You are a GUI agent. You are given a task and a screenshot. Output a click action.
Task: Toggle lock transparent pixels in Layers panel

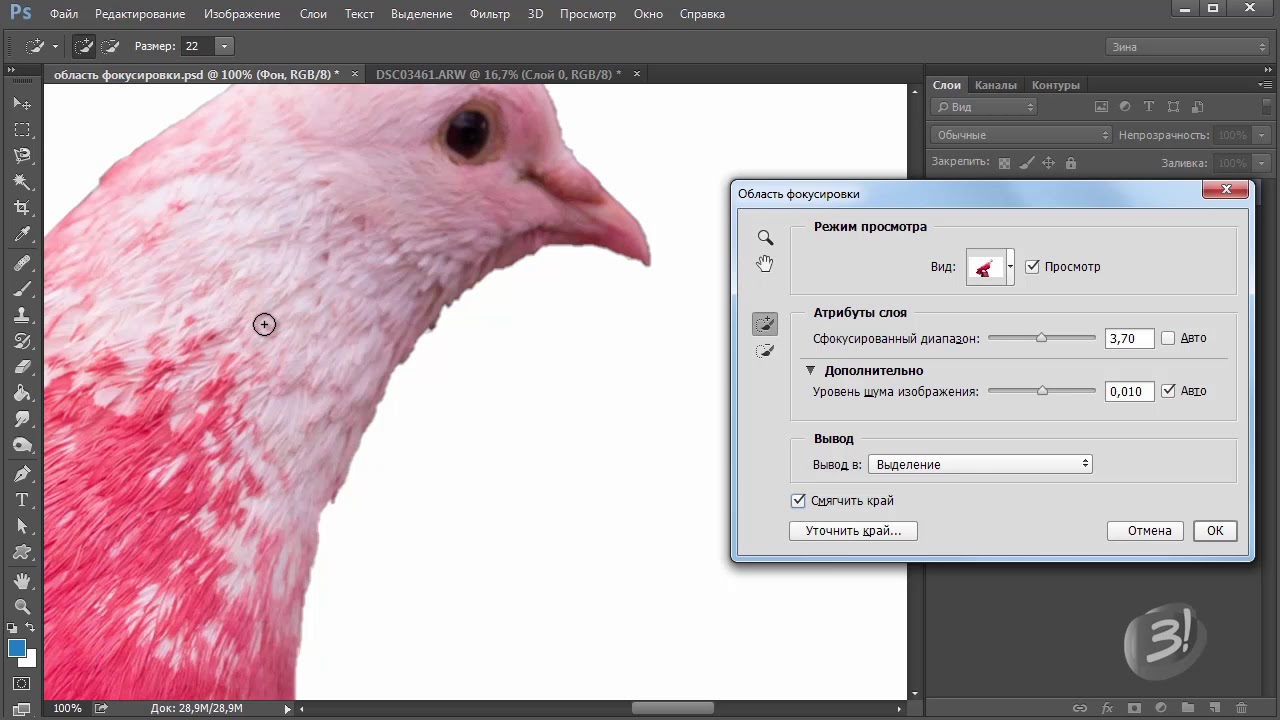pyautogui.click(x=1005, y=163)
